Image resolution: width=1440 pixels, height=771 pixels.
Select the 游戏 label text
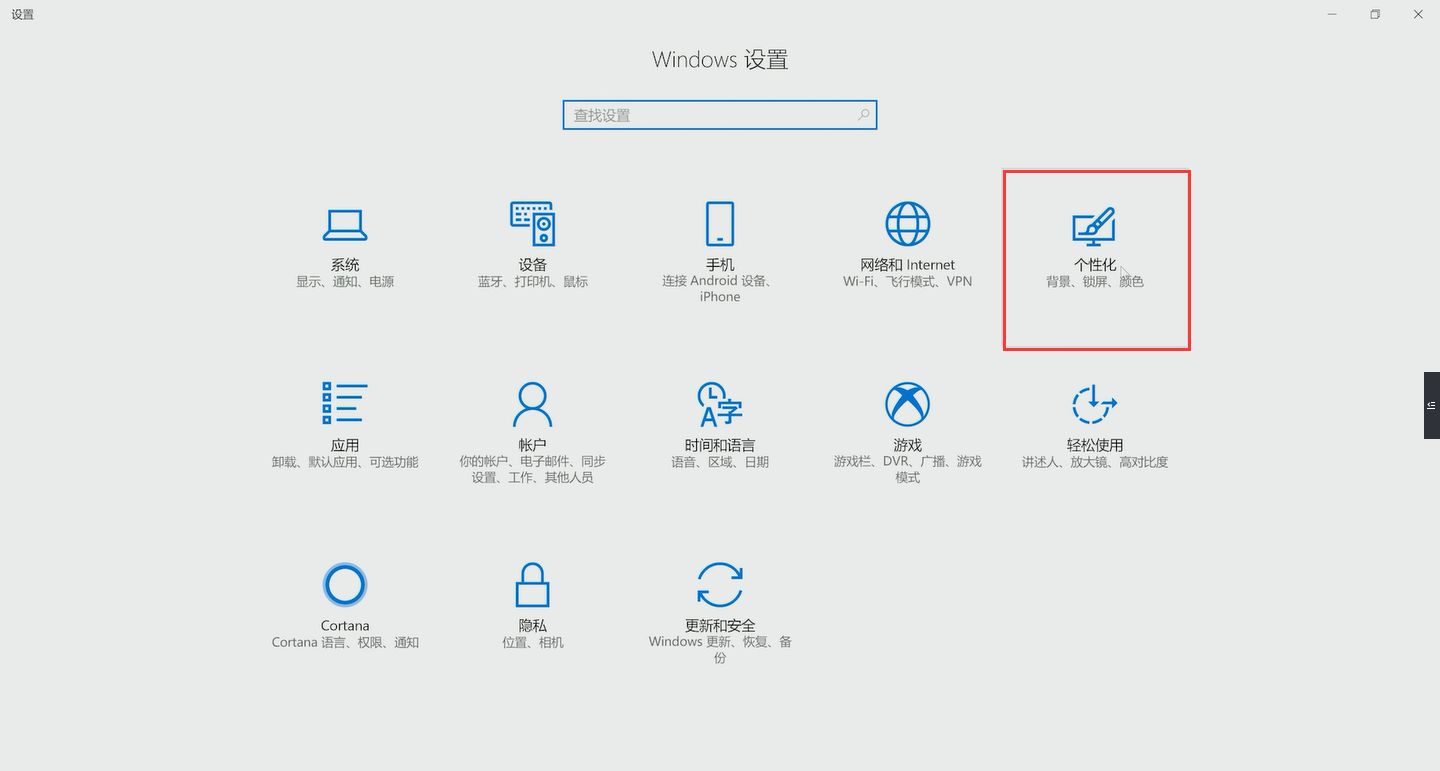coord(907,445)
